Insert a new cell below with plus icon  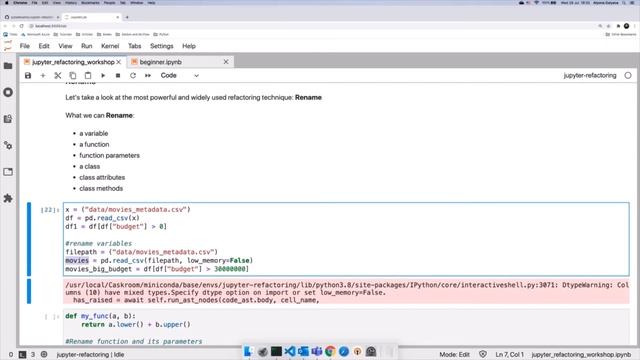[x=43, y=76]
